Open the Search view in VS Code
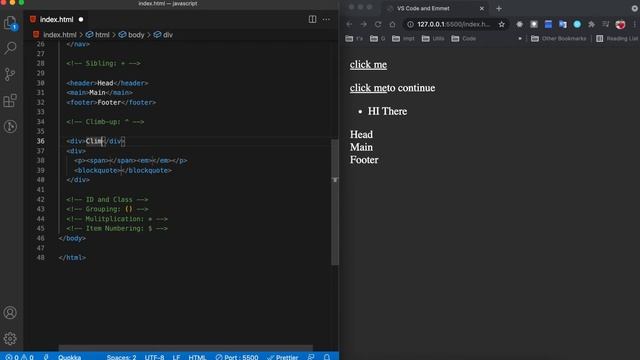The image size is (640, 360). point(10,48)
